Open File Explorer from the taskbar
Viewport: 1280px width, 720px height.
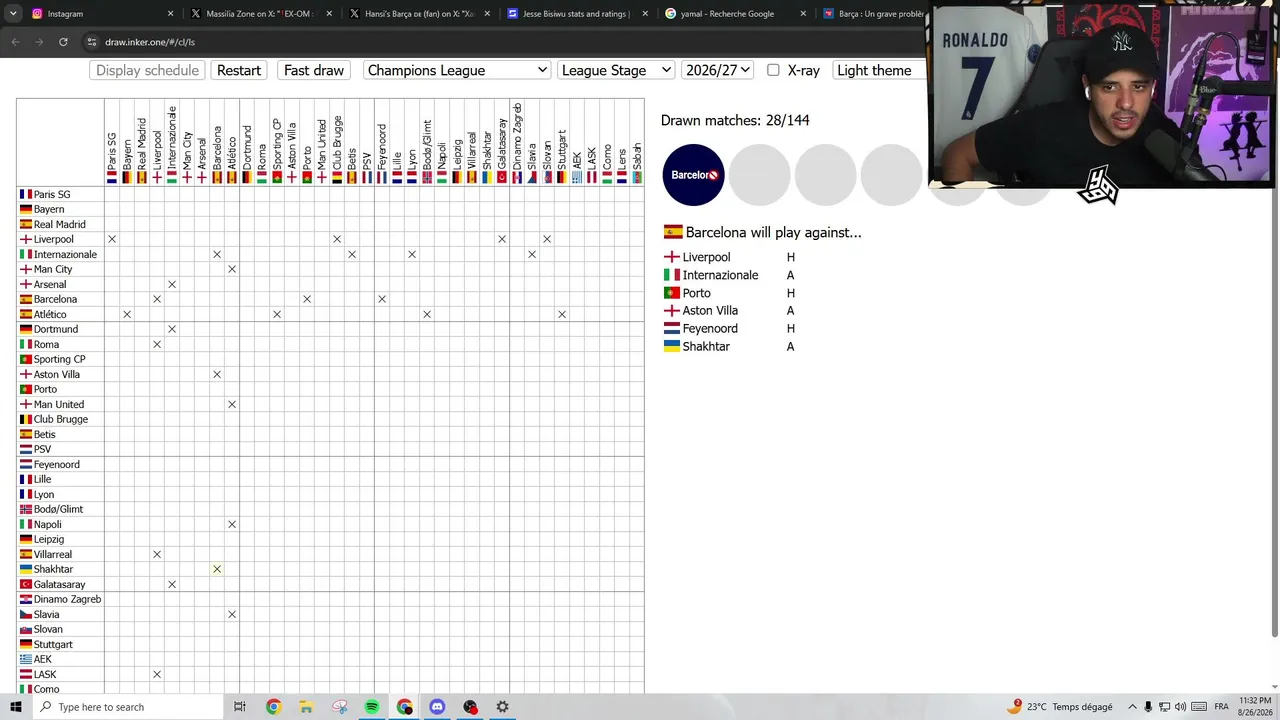tap(306, 707)
